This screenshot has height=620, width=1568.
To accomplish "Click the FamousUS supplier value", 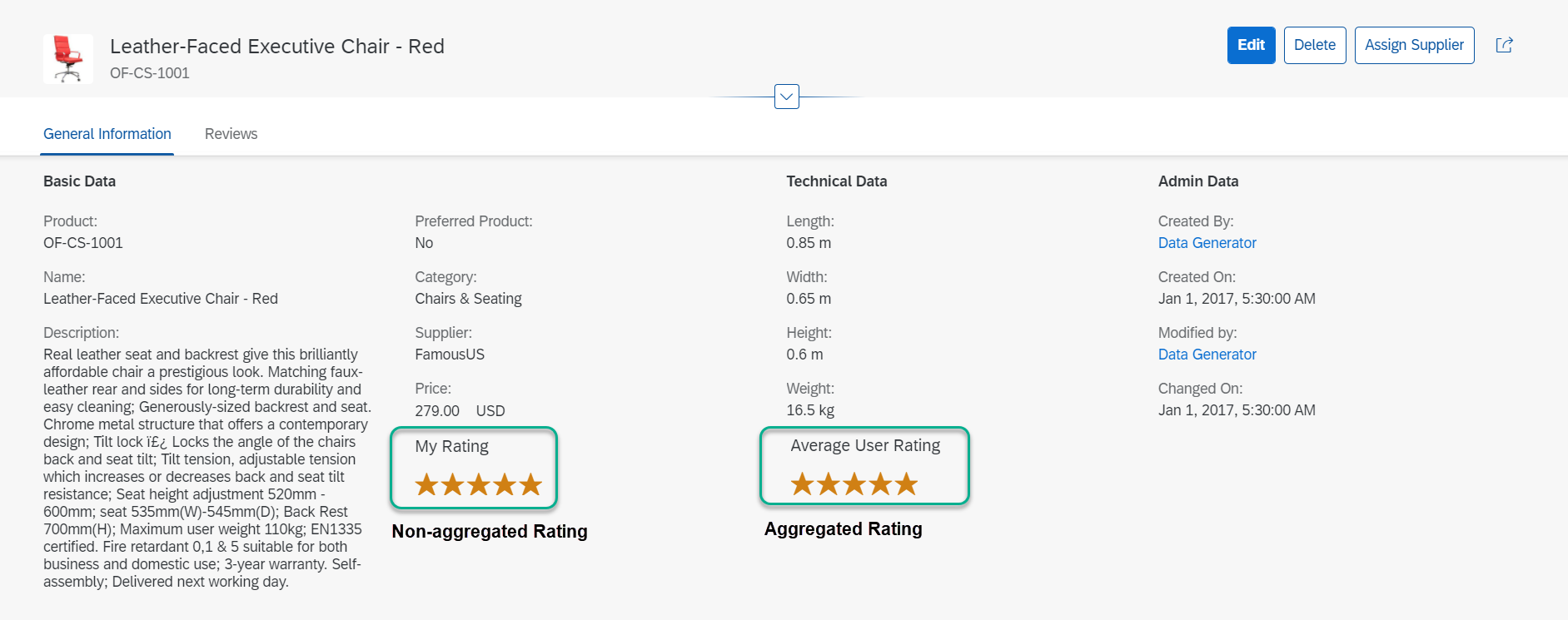I will pos(450,355).
